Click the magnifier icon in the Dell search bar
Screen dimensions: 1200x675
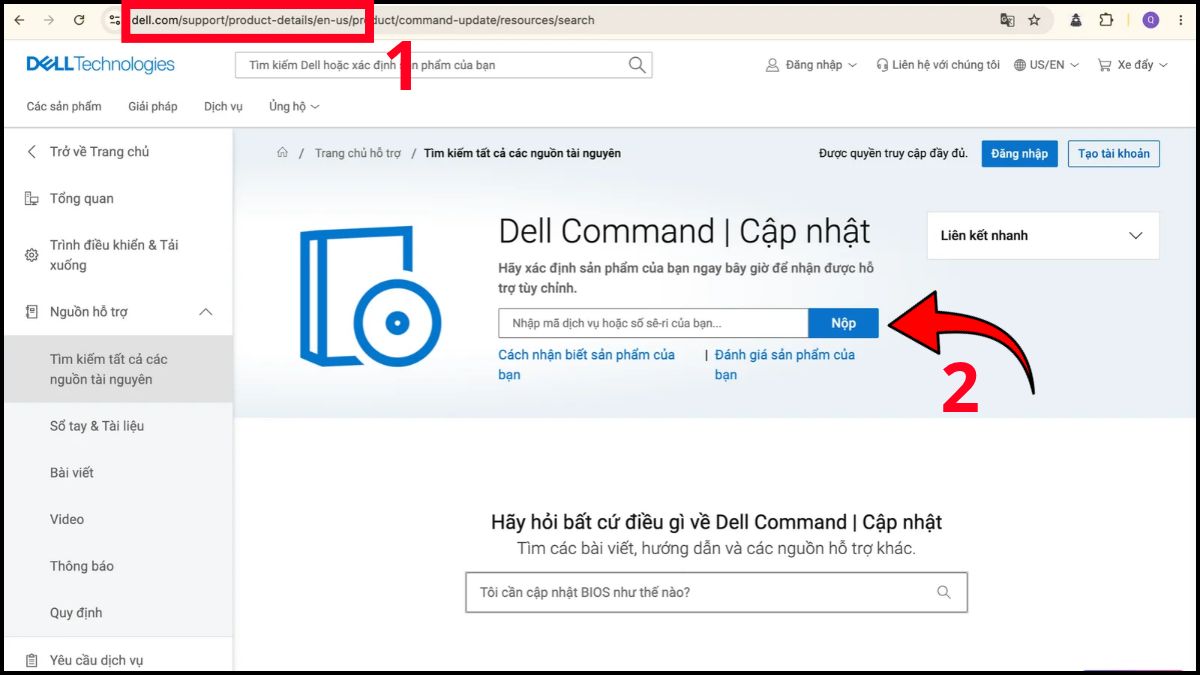[x=637, y=65]
